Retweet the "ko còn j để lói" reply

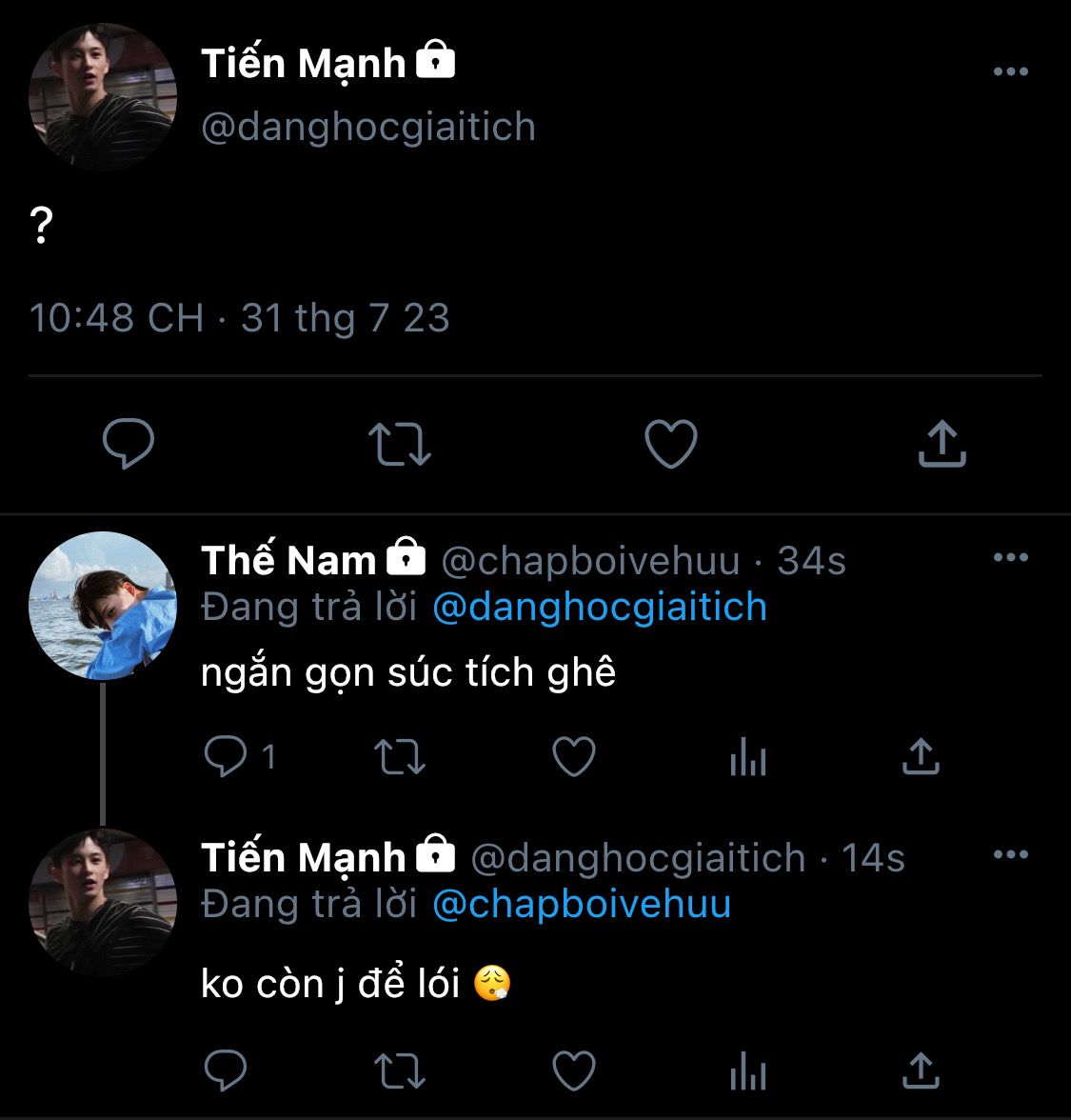tap(400, 1070)
